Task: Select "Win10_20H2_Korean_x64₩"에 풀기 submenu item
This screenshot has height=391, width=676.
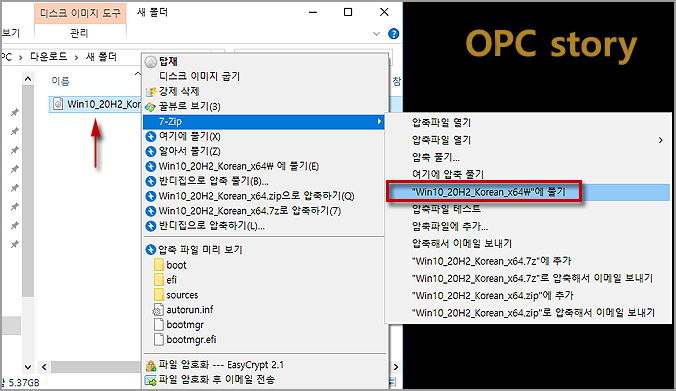Action: pyautogui.click(x=489, y=191)
